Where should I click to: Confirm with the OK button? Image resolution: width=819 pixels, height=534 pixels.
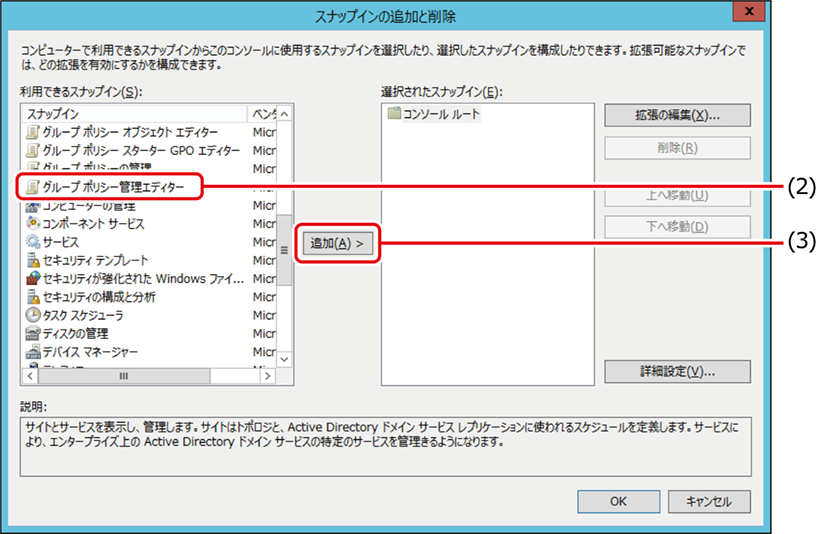tap(618, 502)
